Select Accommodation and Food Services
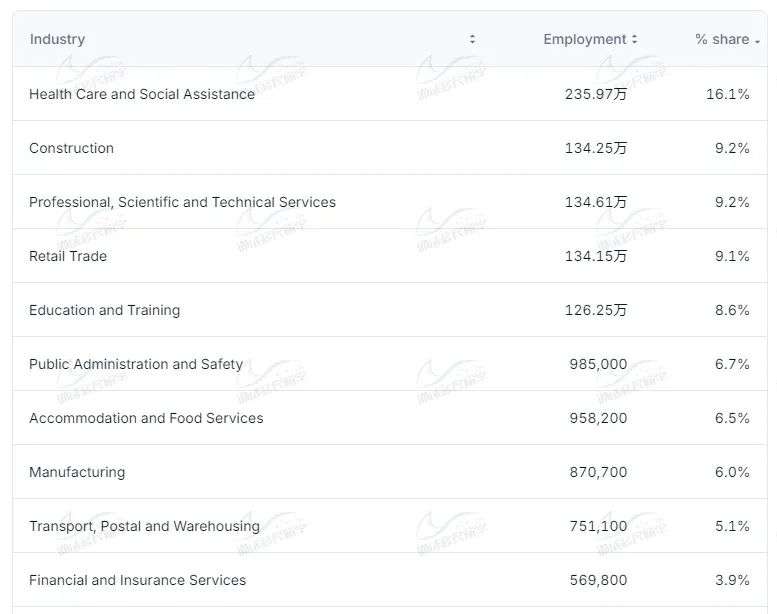 point(146,418)
